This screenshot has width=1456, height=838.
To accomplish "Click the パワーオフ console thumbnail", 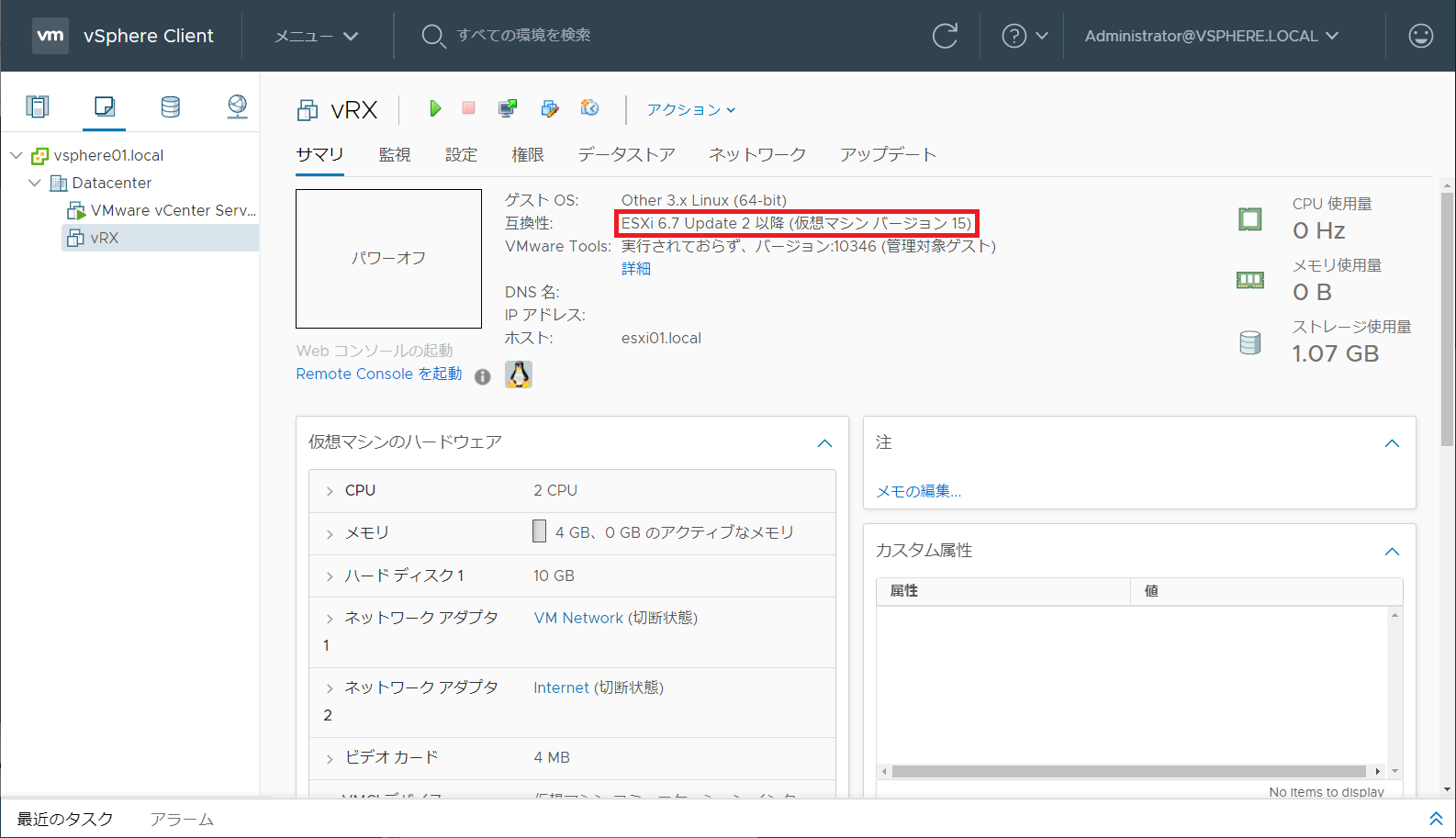I will pyautogui.click(x=388, y=259).
